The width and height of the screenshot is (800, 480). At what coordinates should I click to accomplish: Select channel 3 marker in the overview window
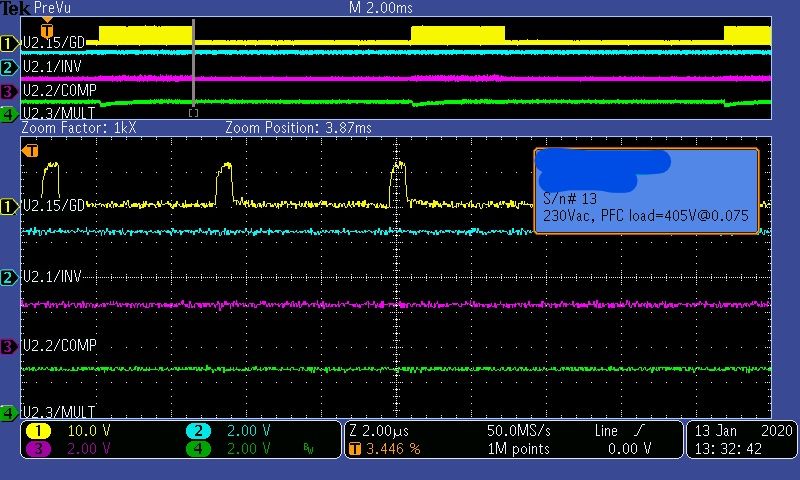pos(8,91)
